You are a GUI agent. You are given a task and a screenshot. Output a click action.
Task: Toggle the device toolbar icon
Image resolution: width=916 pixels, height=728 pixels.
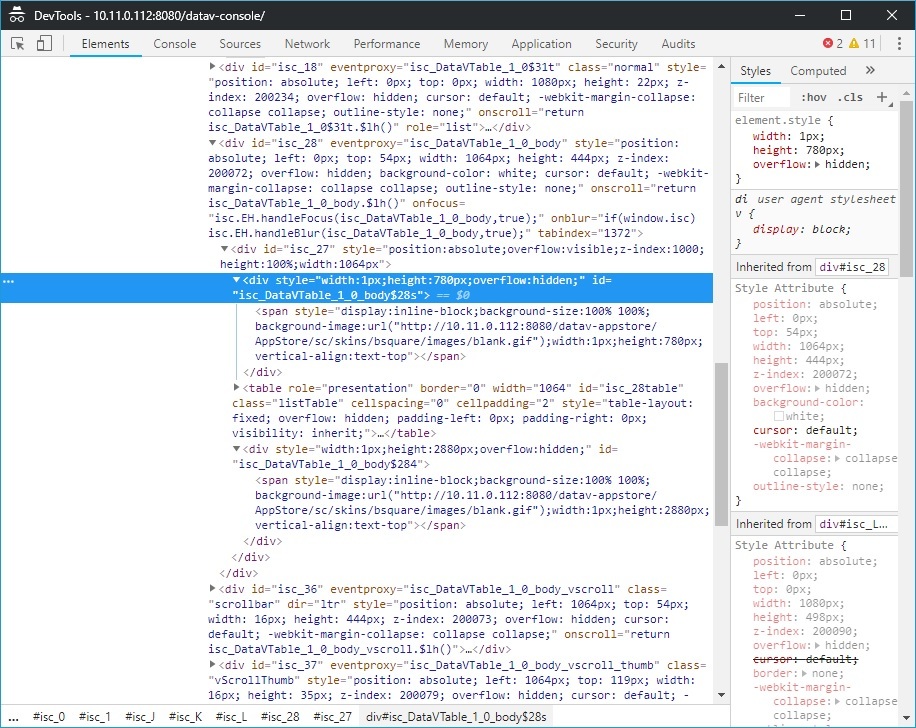click(44, 44)
